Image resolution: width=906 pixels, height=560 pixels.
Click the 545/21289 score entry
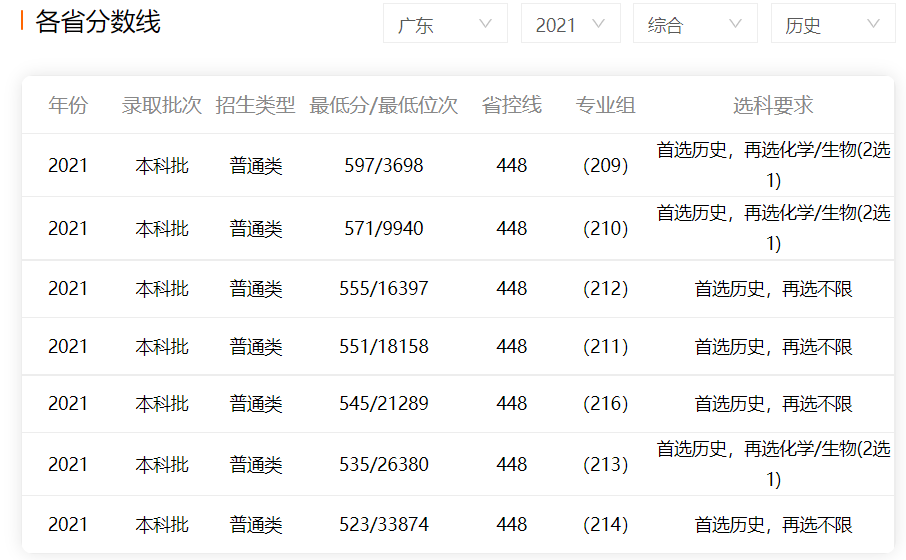click(384, 404)
